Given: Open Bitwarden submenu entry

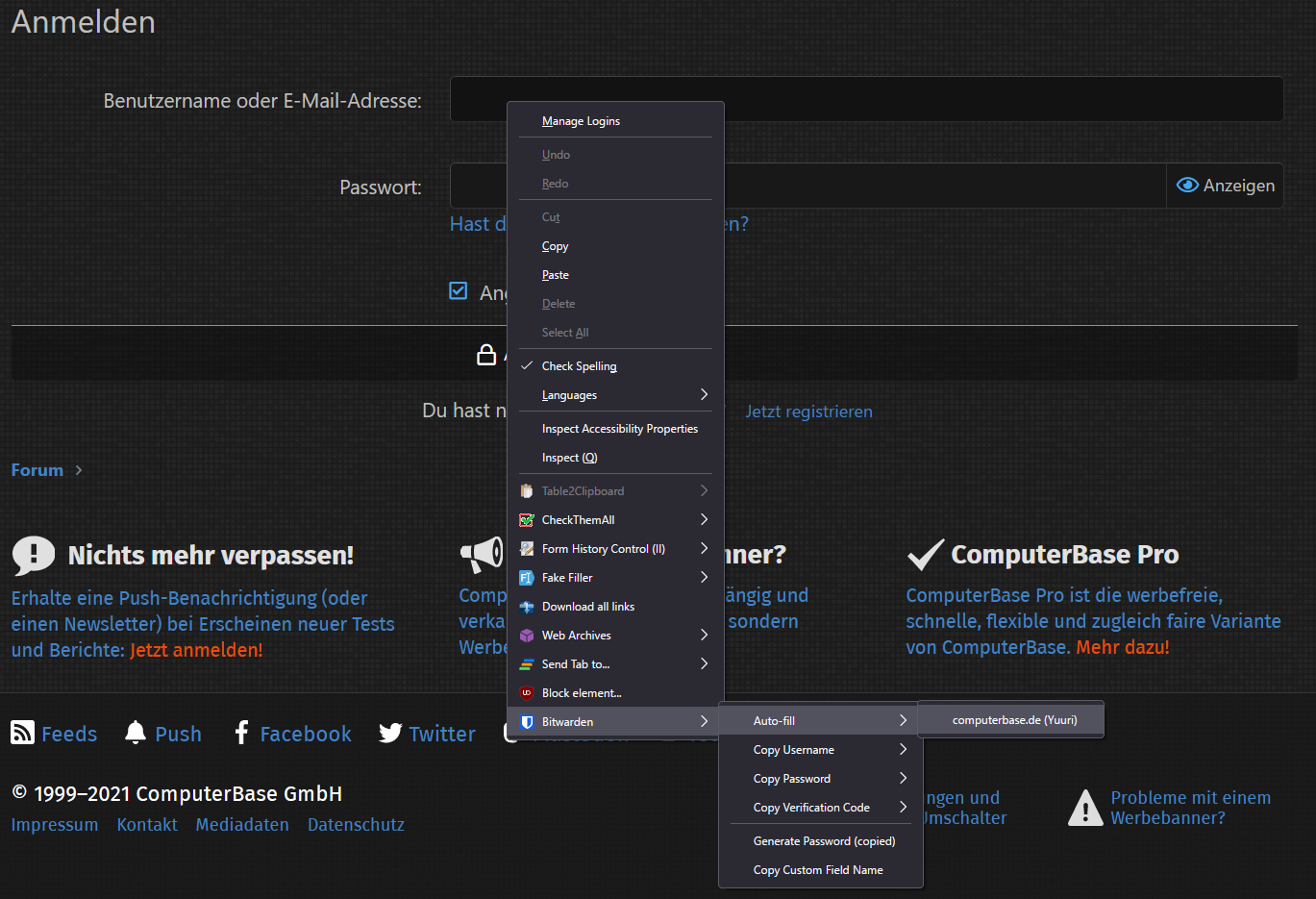Looking at the screenshot, I should point(615,722).
